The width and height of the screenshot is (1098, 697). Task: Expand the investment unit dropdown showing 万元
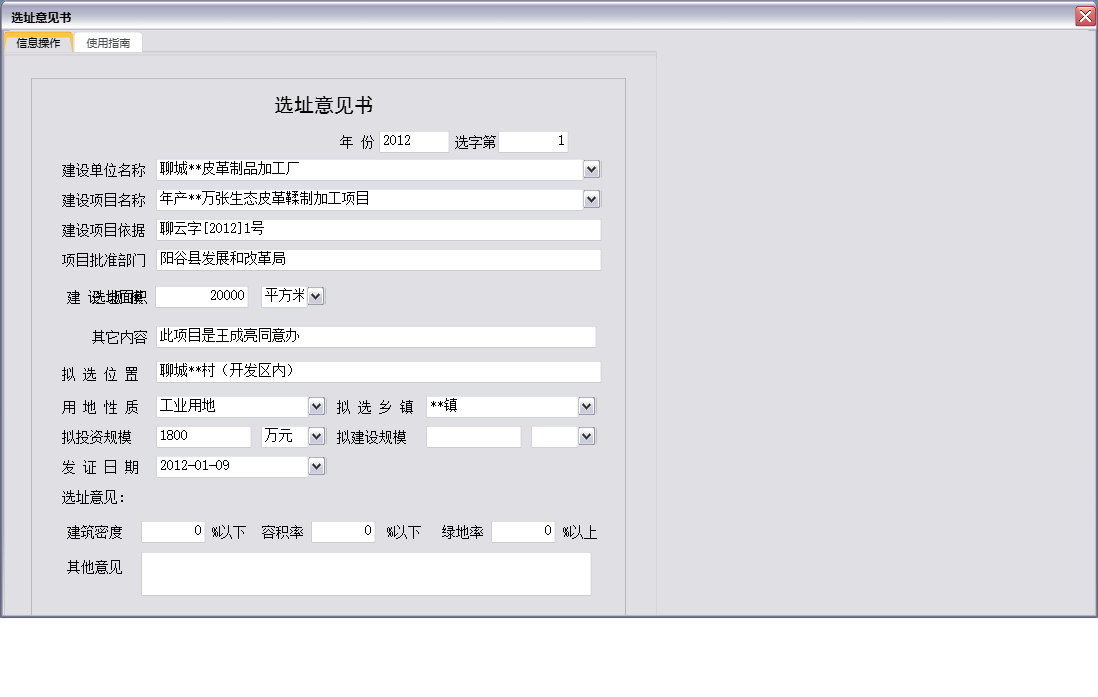(317, 436)
